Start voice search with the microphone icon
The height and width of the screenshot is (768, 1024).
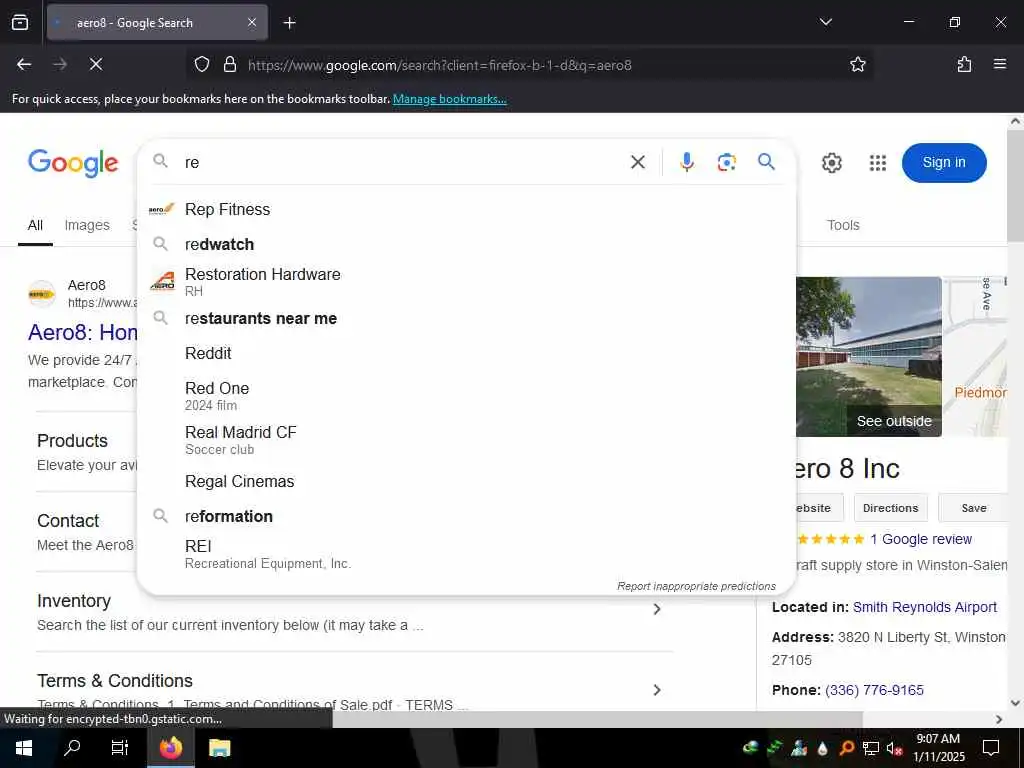tap(686, 162)
